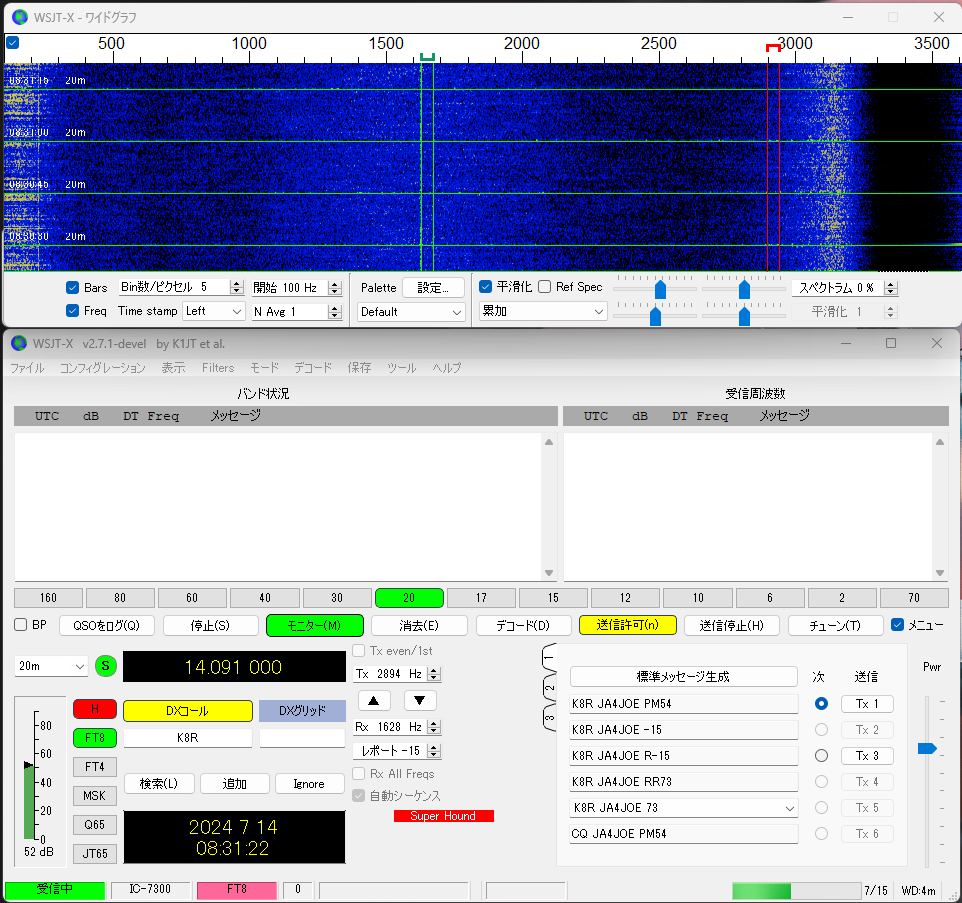Viewport: 962px width, 903px height.
Task: Open the 保存 menu
Action: 359,367
